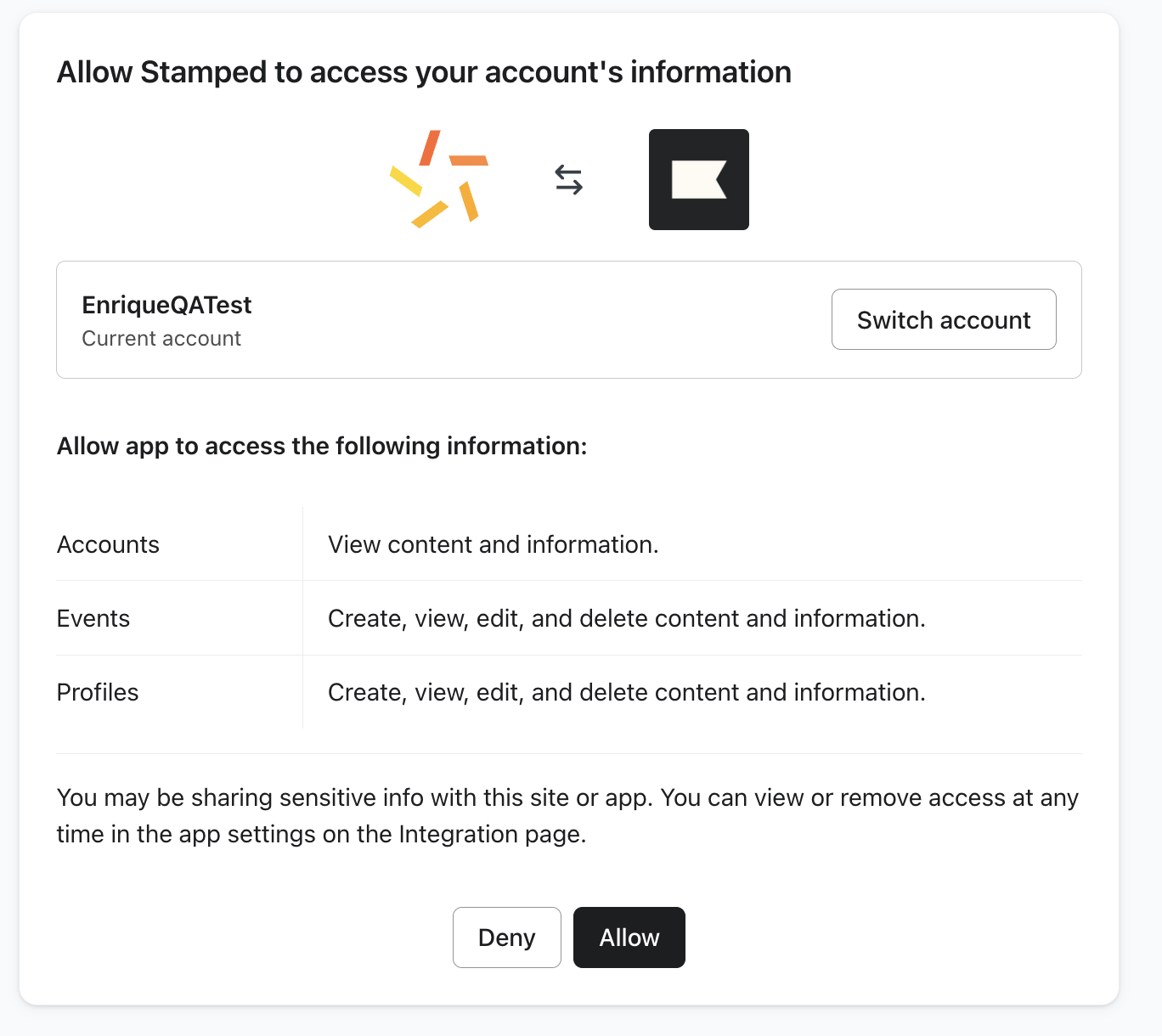Screen dimensions: 1162x1036
Task: Select the Profiles permission row label
Action: click(x=98, y=692)
